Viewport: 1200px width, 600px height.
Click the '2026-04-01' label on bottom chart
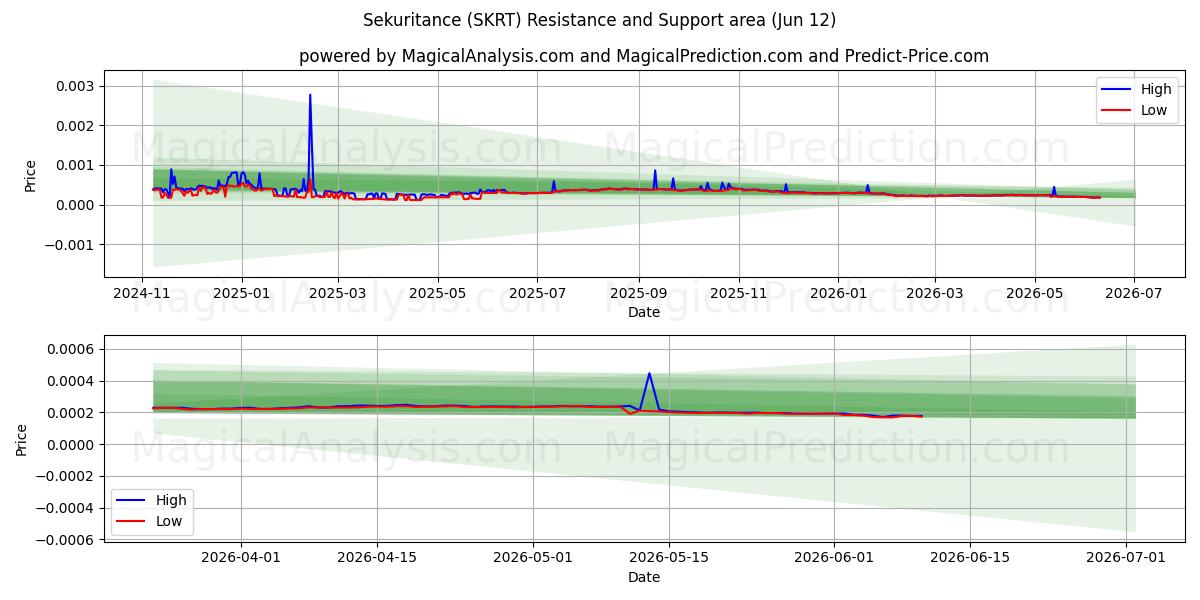click(x=241, y=558)
